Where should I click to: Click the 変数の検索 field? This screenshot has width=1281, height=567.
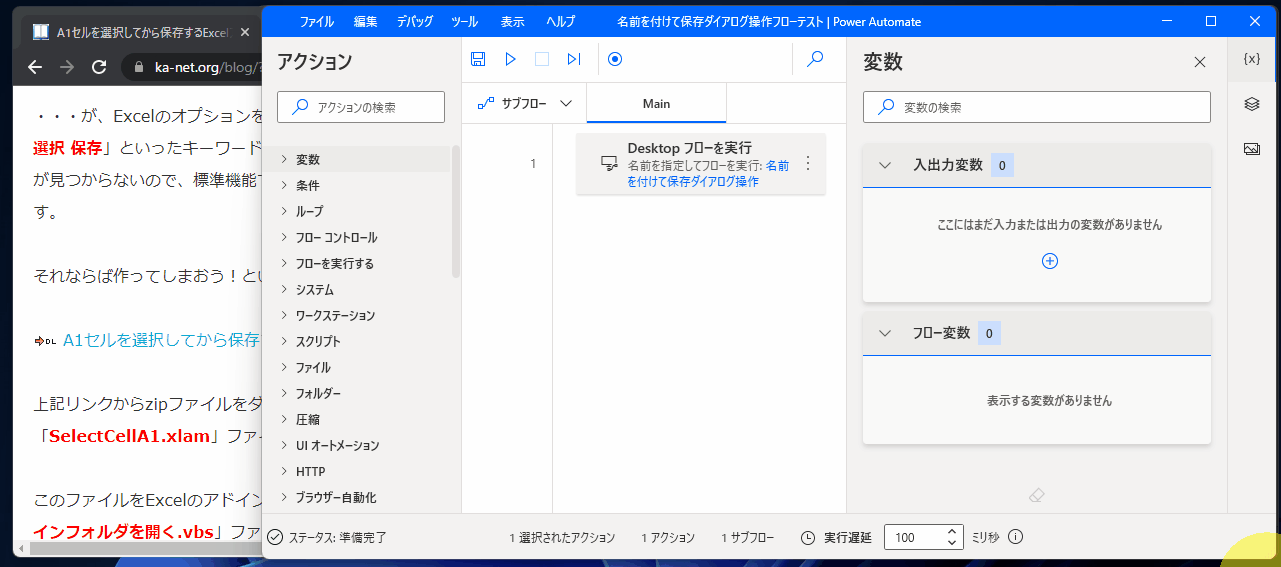1037,107
